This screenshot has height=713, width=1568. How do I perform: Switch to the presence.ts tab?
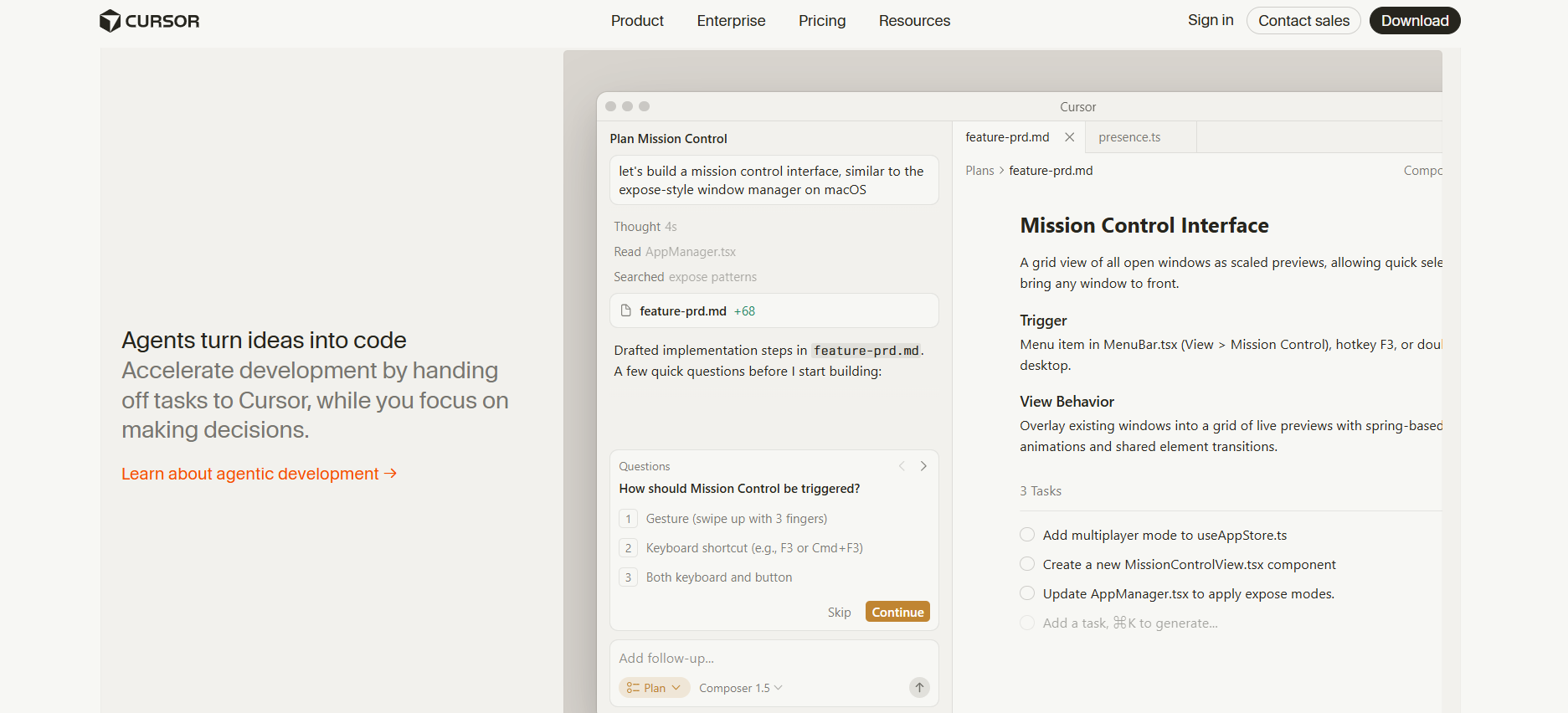tap(1129, 137)
